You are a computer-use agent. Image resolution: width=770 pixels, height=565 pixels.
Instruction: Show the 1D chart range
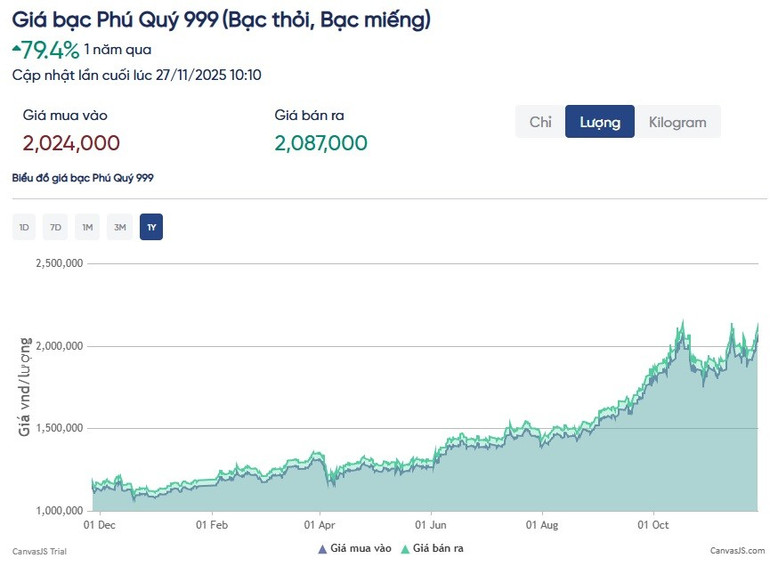click(x=24, y=228)
